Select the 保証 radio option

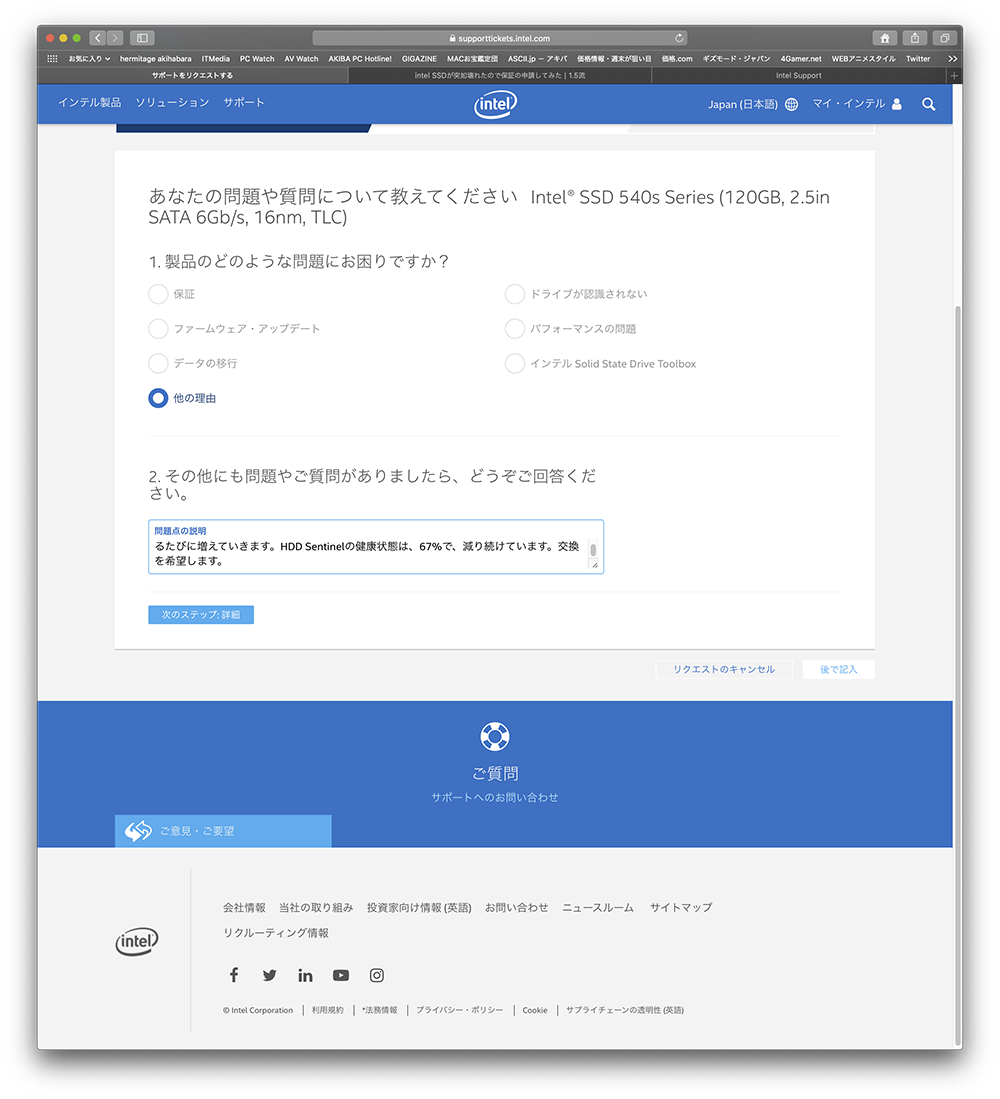point(158,294)
